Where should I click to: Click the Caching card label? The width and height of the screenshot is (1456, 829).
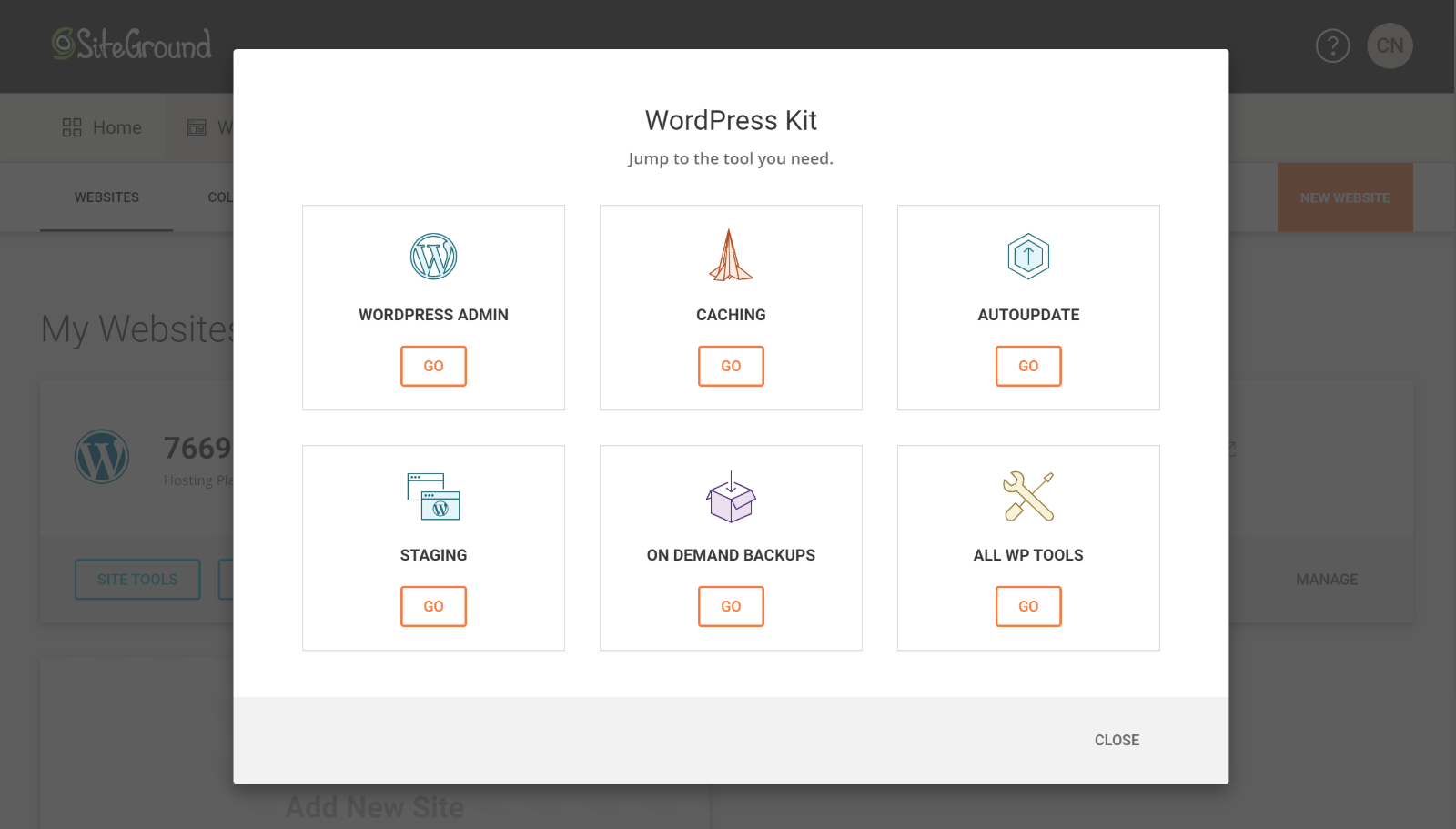coord(731,315)
